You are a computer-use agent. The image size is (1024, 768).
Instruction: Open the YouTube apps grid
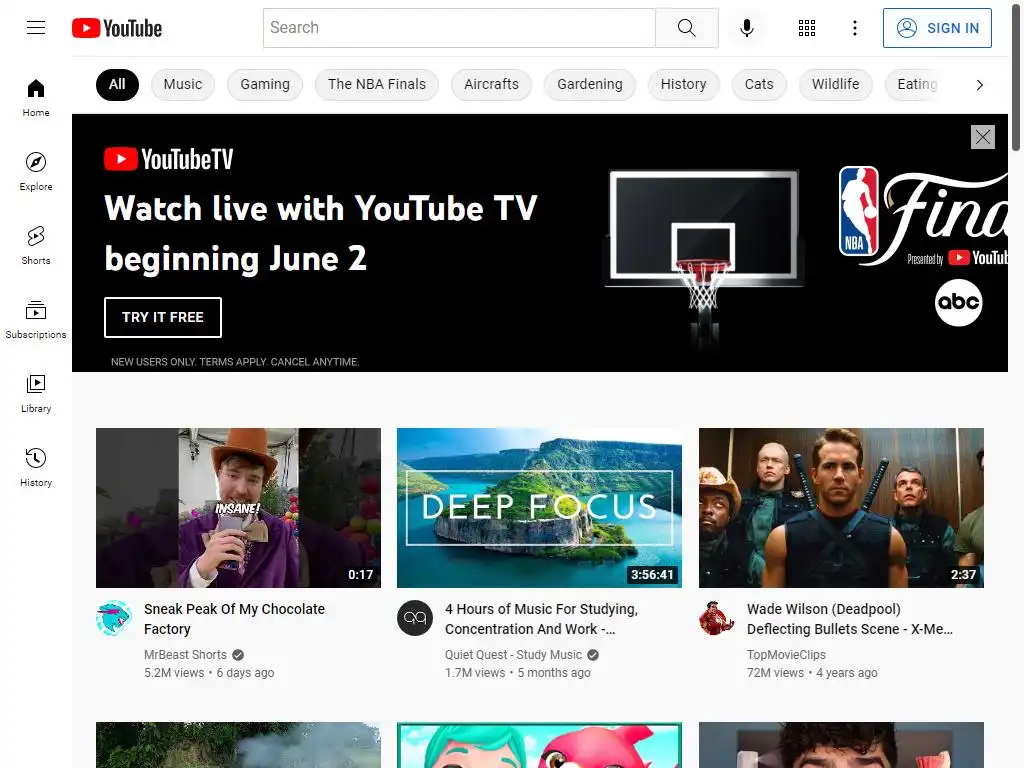(807, 28)
